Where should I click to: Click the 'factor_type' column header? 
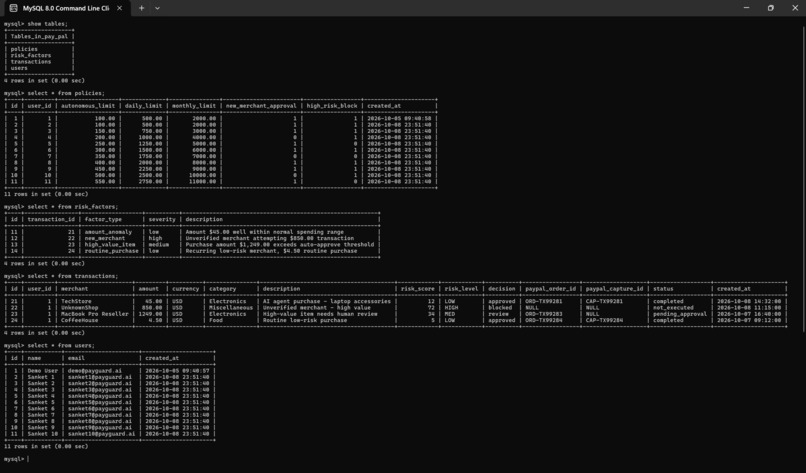(103, 220)
